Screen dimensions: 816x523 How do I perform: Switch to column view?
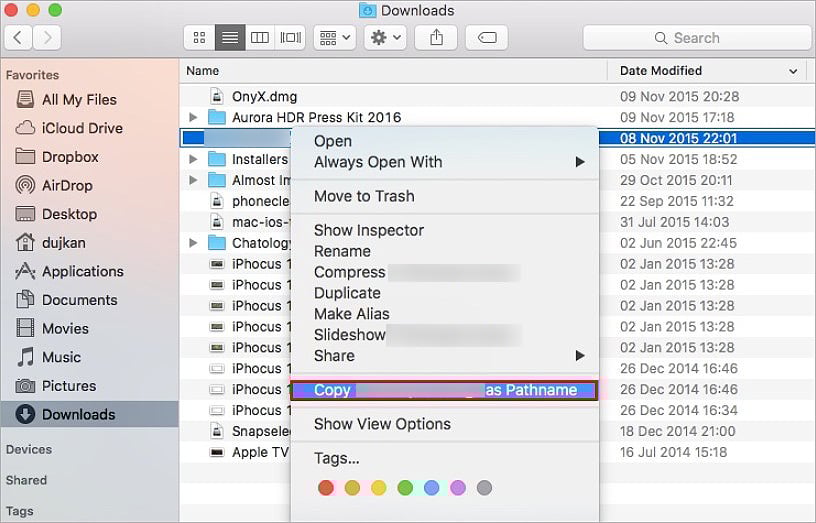tap(260, 37)
